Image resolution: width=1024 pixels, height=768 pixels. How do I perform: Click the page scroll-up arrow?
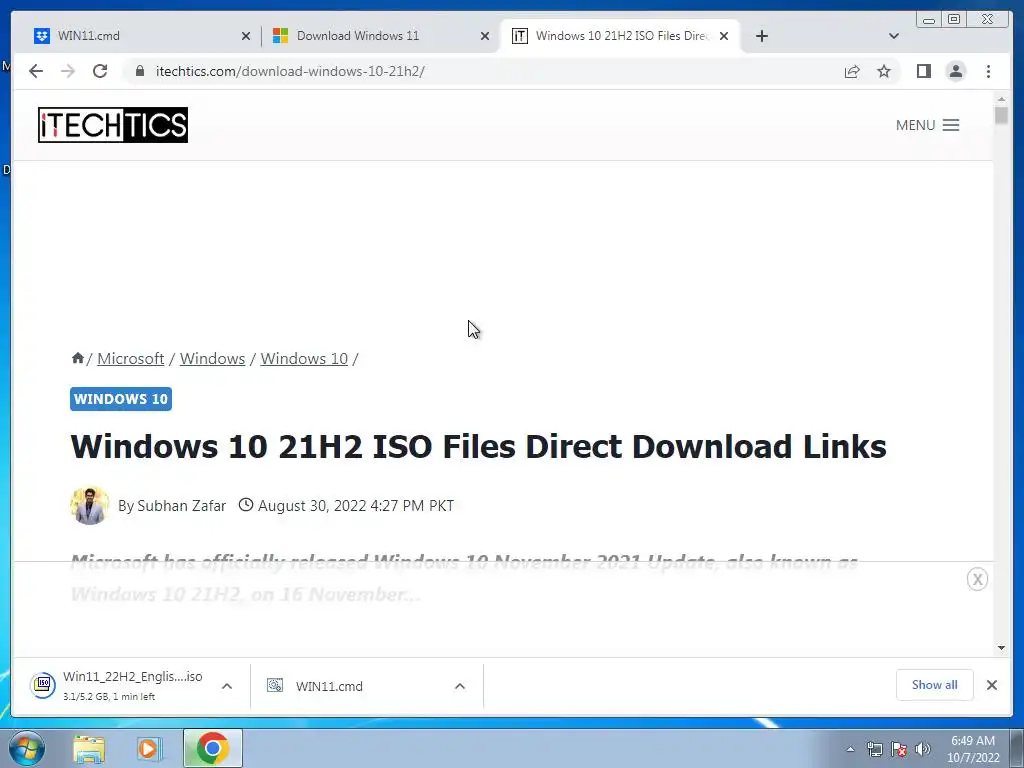1001,99
